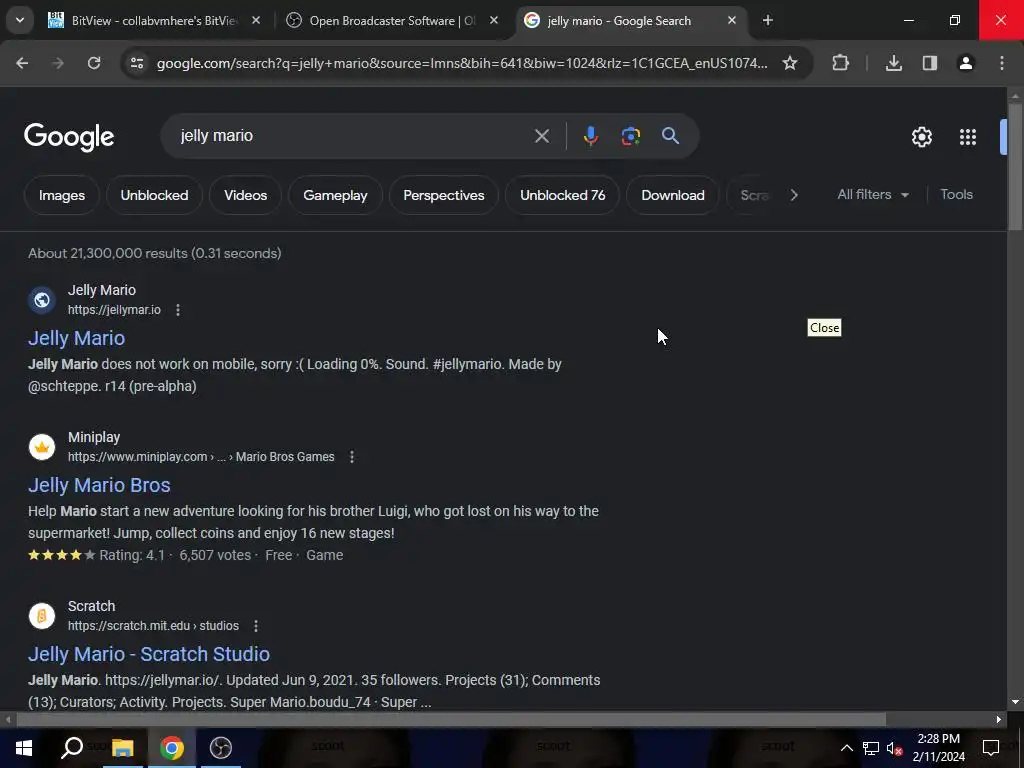Apply the Unblocked filter chip
The width and height of the screenshot is (1024, 768).
tap(154, 195)
